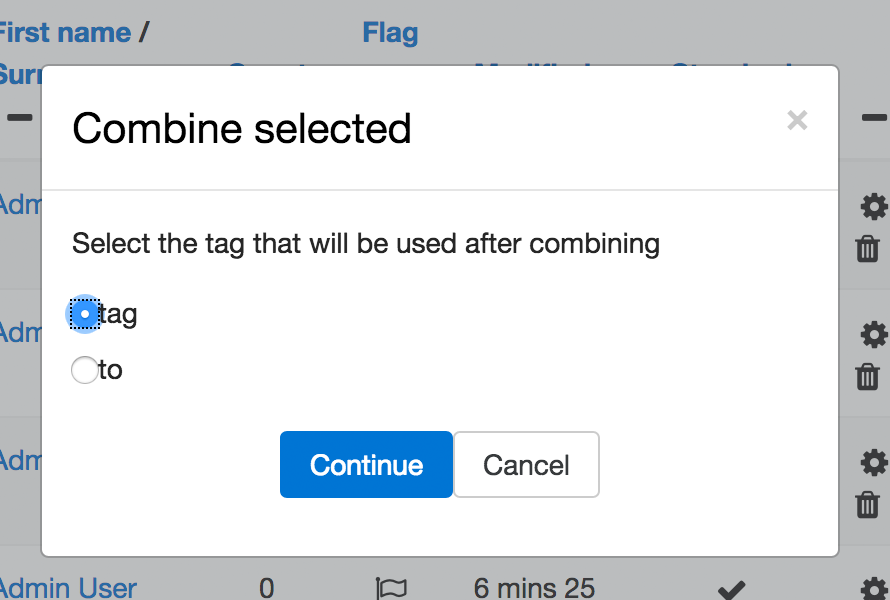
Task: Delete tag using the topmost trash icon
Action: (867, 249)
